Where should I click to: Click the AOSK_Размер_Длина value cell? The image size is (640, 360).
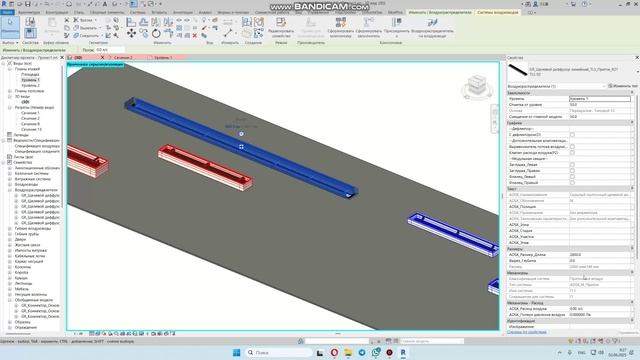pyautogui.click(x=601, y=254)
